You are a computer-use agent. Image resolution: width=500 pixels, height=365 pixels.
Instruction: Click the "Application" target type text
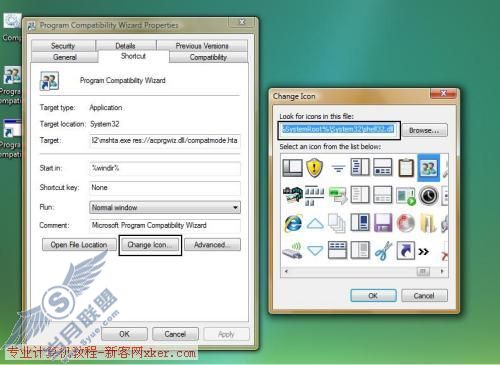[106, 107]
